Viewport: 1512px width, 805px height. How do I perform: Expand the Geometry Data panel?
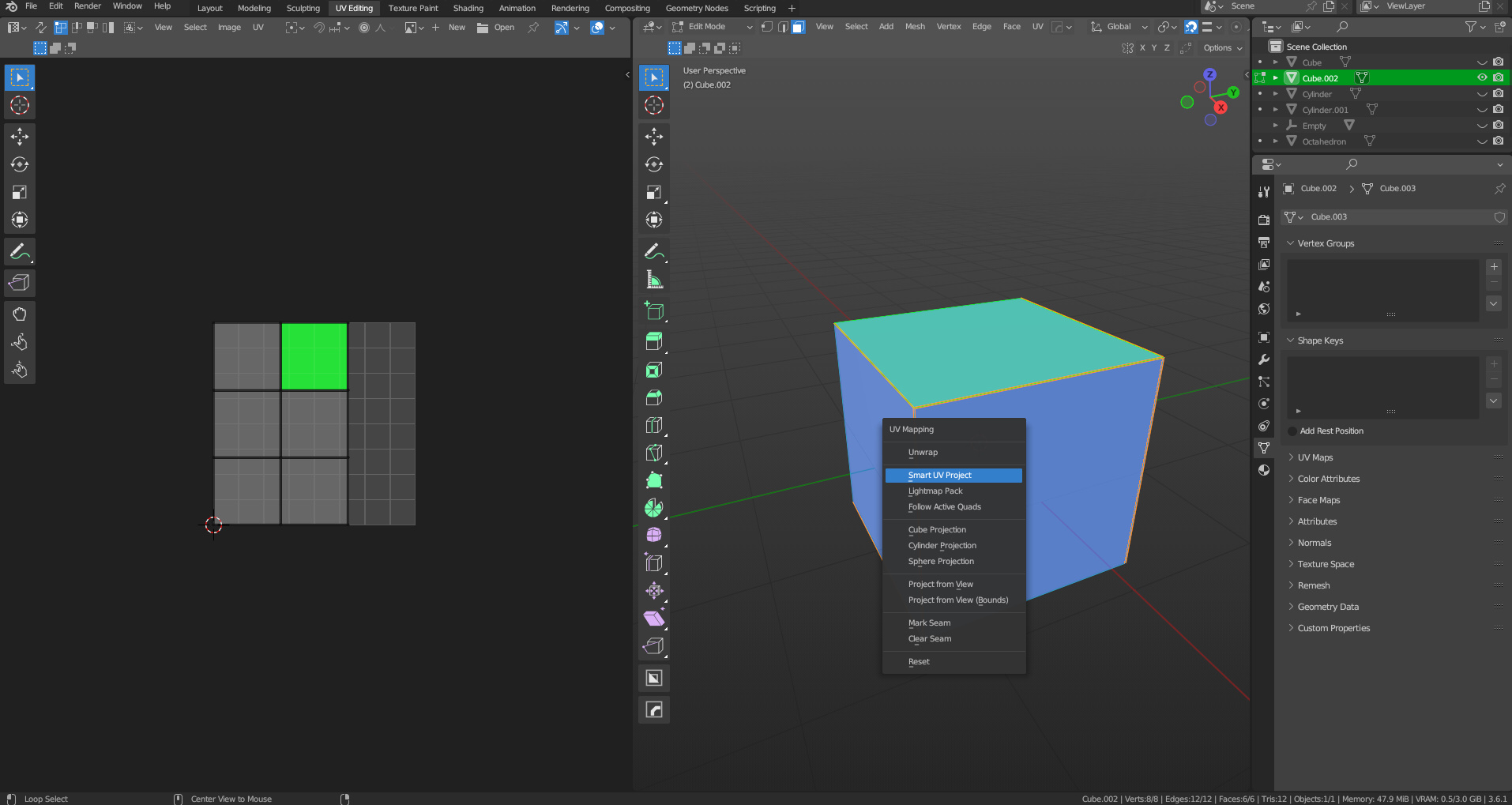(1328, 607)
